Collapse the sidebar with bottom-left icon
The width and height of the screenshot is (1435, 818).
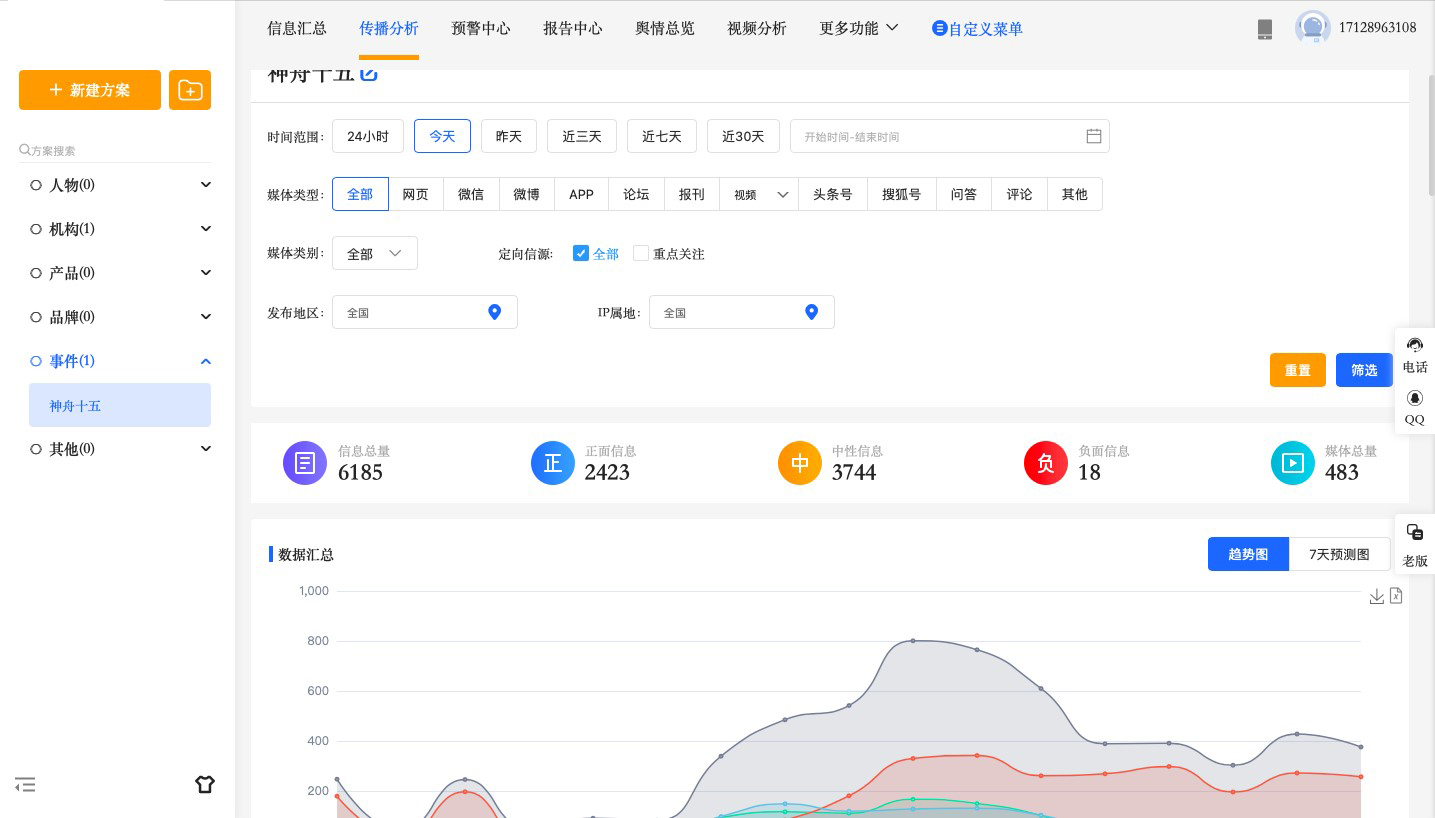26,785
